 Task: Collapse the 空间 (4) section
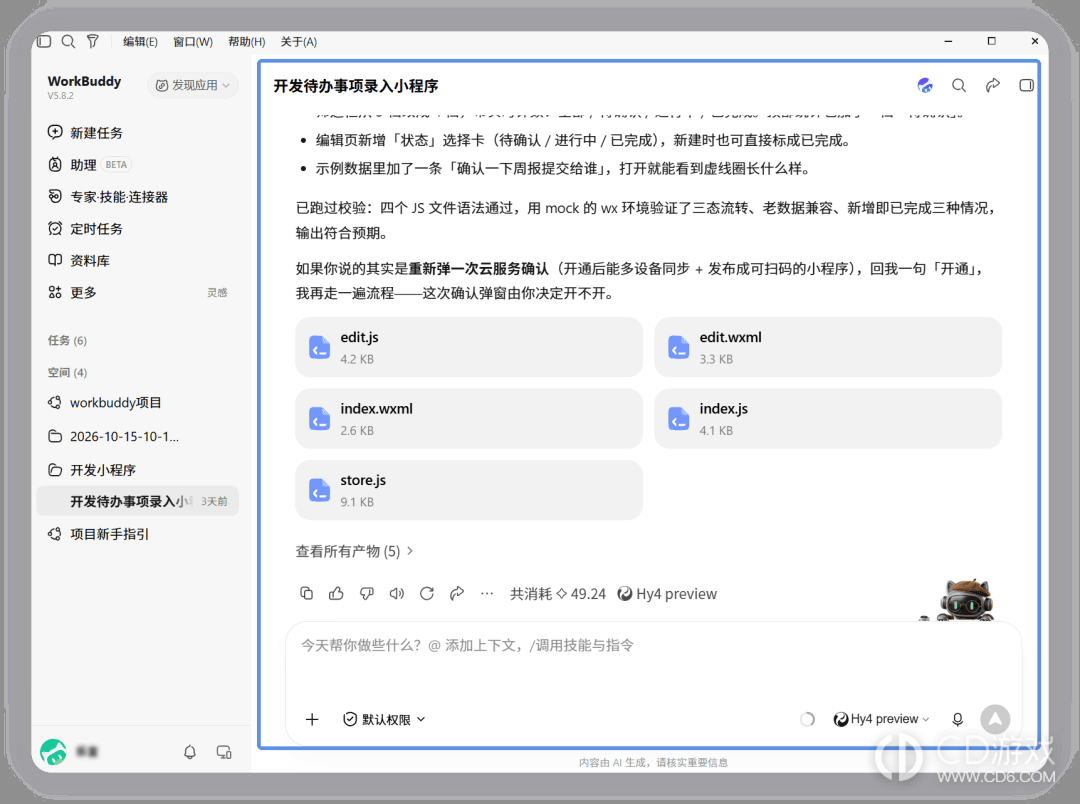click(x=68, y=373)
